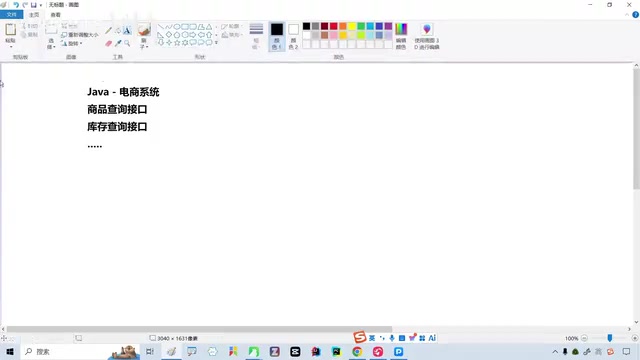Viewport: 640px width, 360px height.
Task: Activate Color 2 white swatch button
Action: point(293,36)
